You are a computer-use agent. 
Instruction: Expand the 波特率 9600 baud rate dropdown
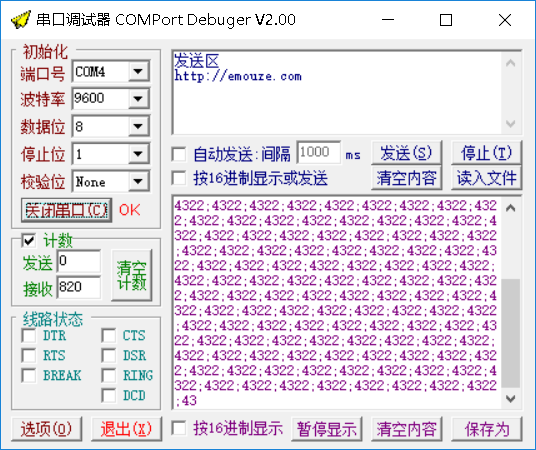pyautogui.click(x=138, y=99)
